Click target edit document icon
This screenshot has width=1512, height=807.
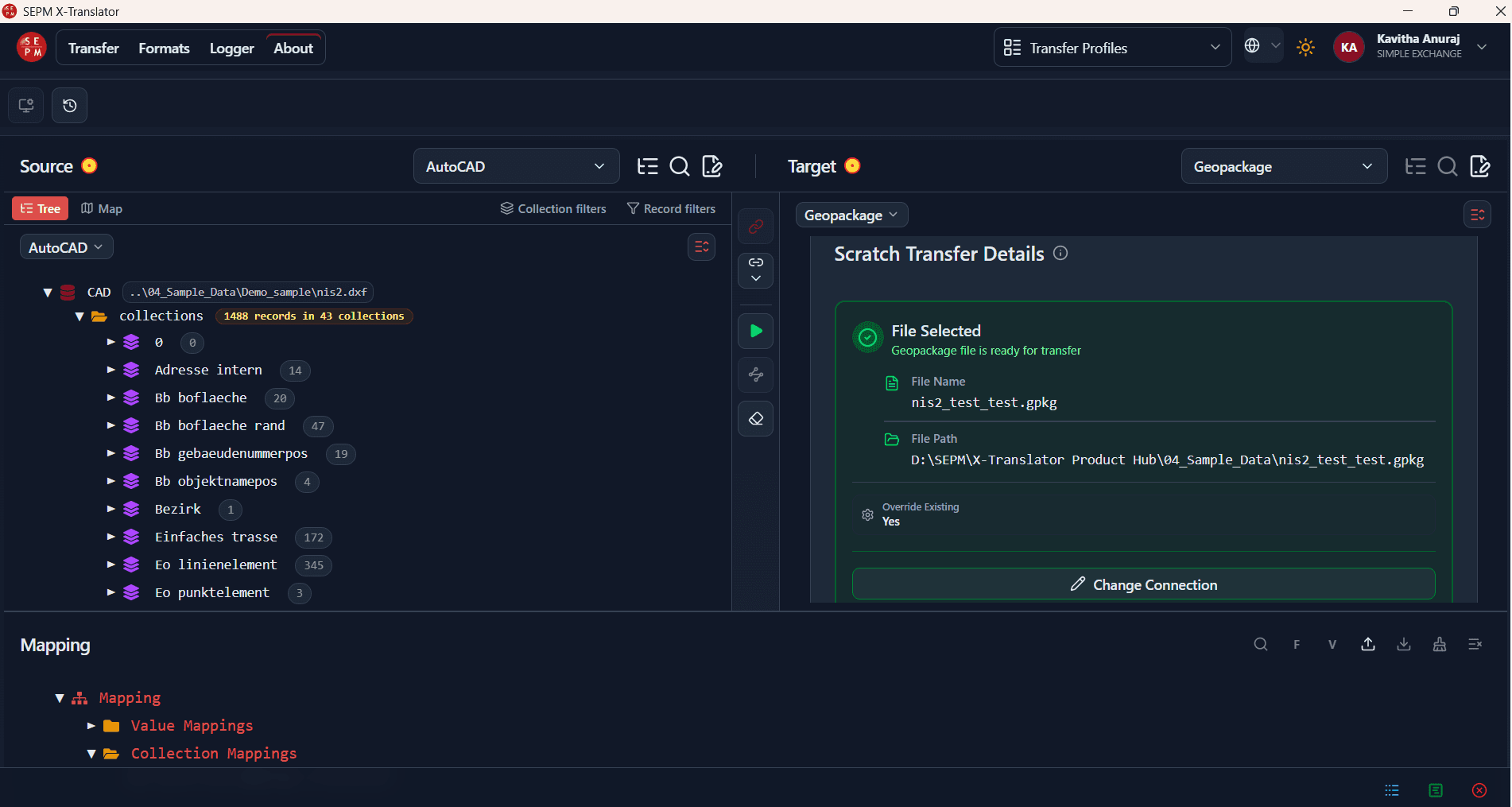click(x=1480, y=166)
